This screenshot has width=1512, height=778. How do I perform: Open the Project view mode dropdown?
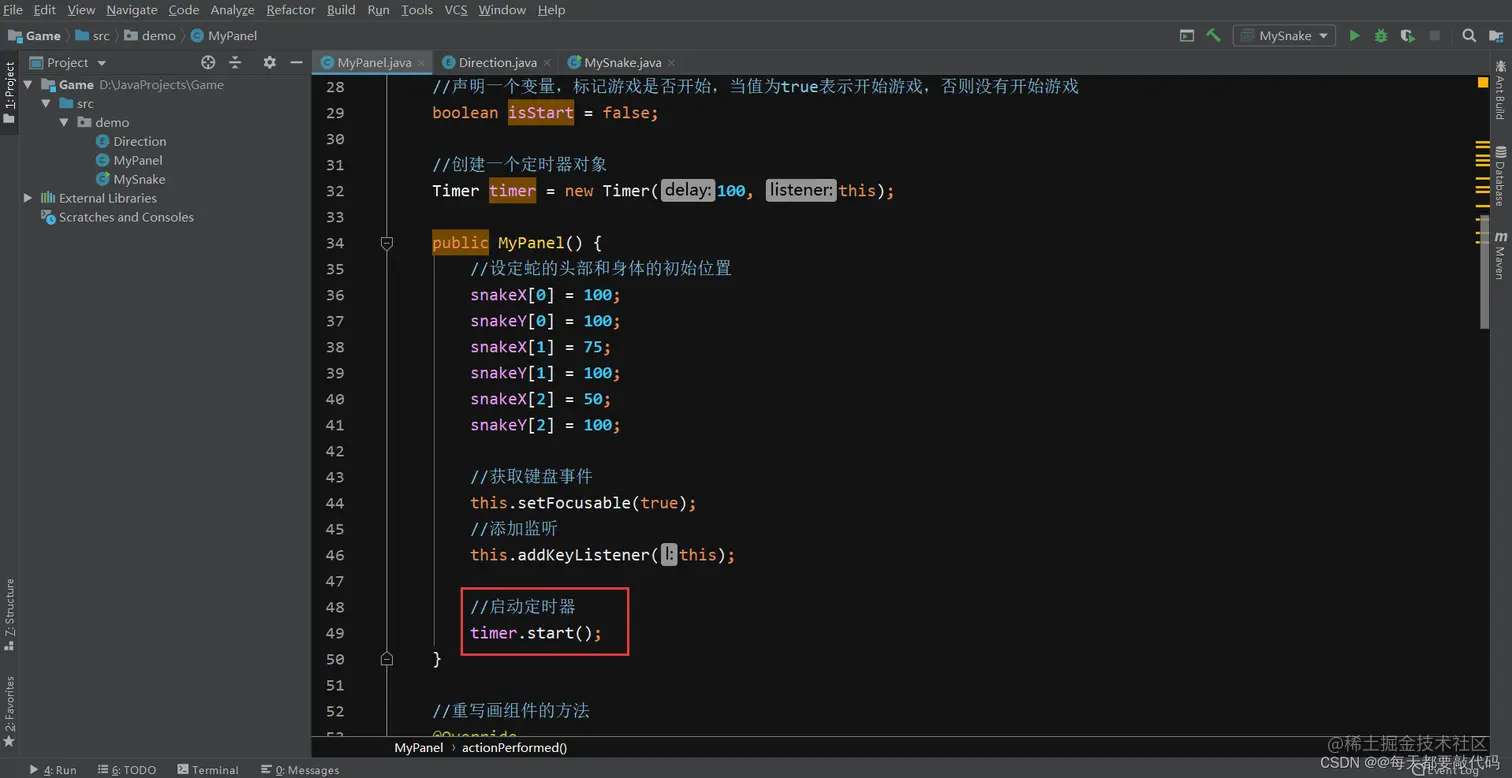[x=68, y=62]
